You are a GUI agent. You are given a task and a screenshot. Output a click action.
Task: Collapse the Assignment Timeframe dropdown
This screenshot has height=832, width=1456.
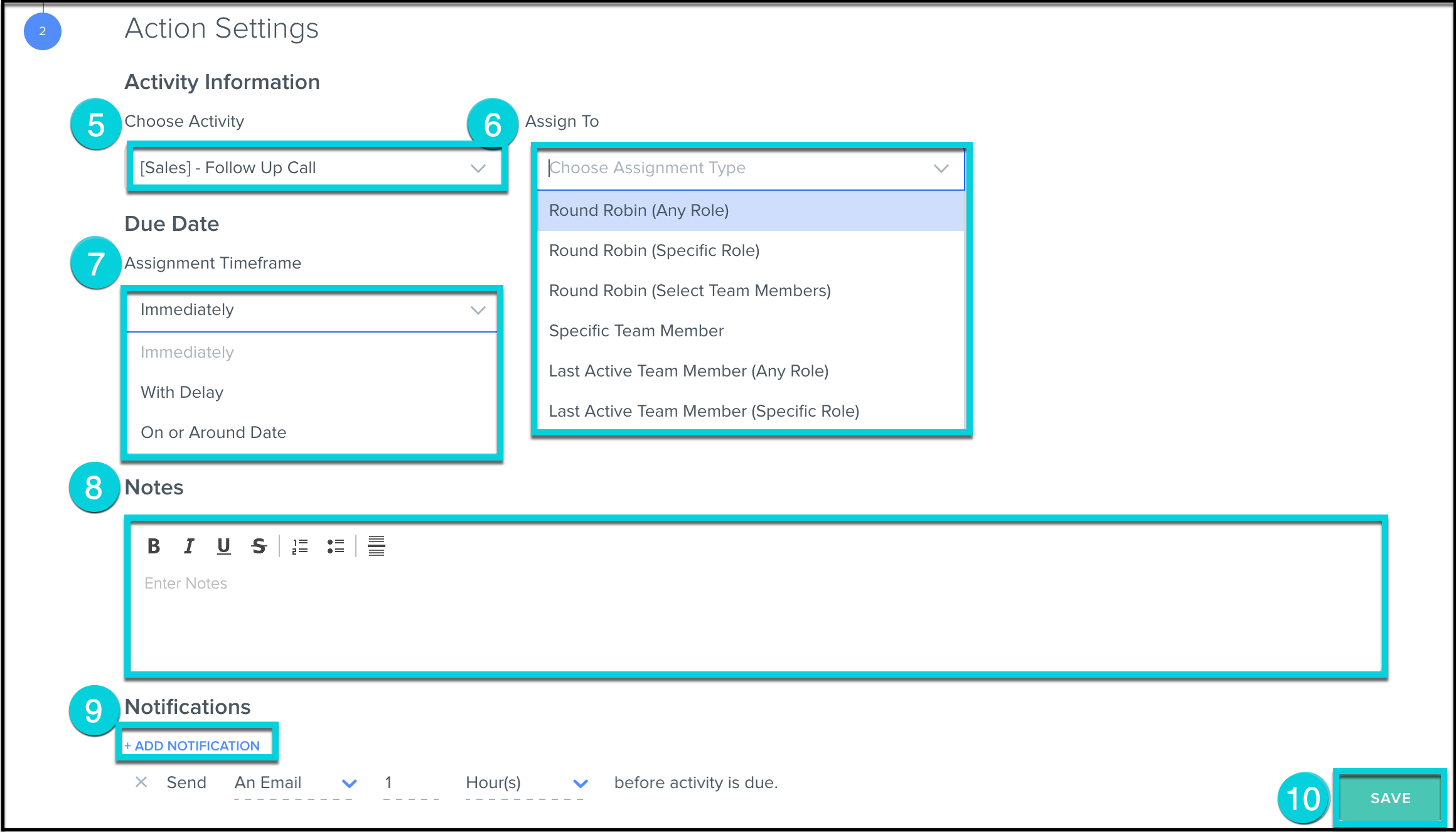coord(478,310)
